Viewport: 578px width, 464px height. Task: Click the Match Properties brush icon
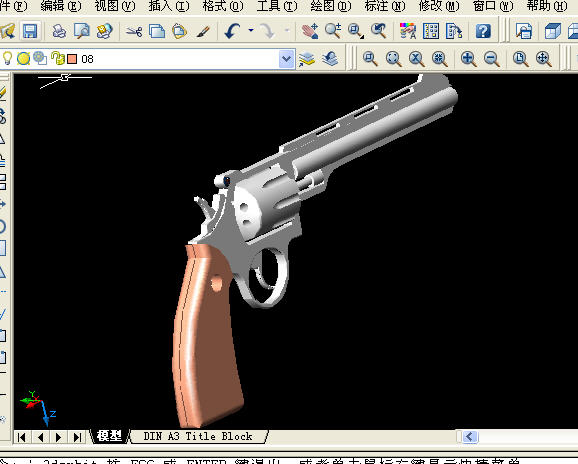203,31
